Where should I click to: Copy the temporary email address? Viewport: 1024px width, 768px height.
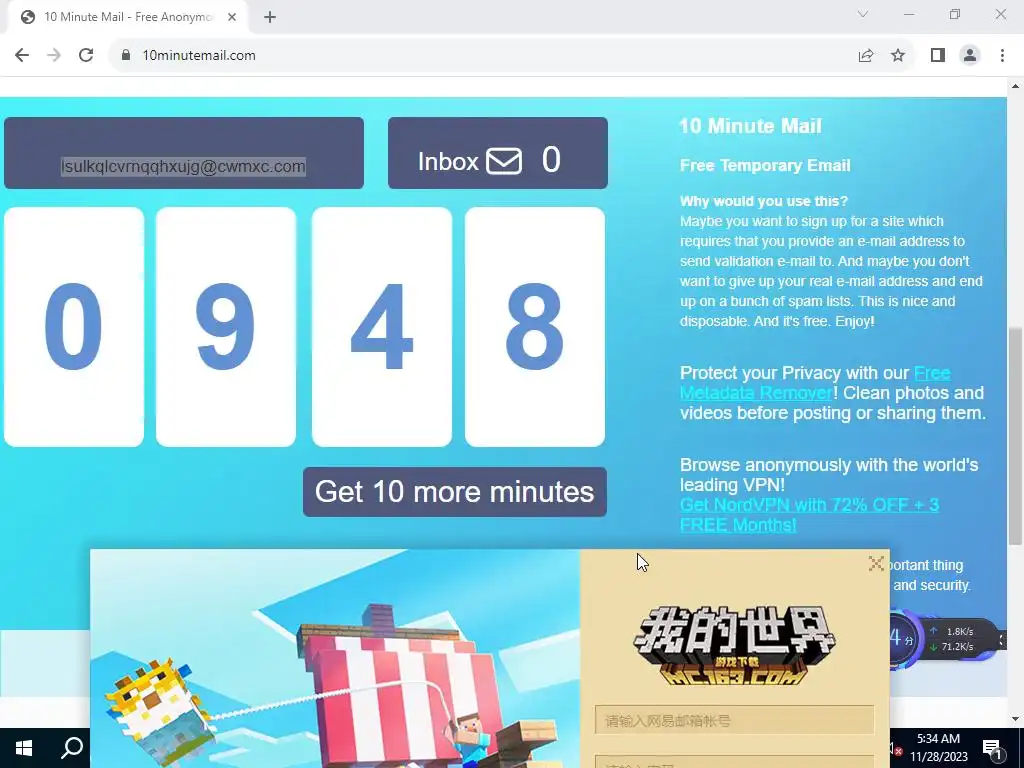pyautogui.click(x=184, y=167)
